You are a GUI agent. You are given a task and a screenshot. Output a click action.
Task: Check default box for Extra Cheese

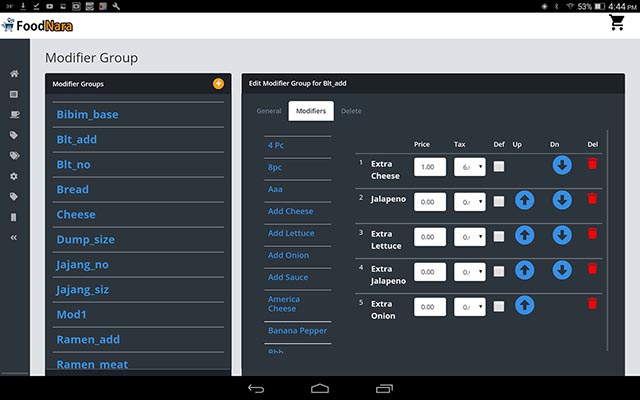pos(499,167)
